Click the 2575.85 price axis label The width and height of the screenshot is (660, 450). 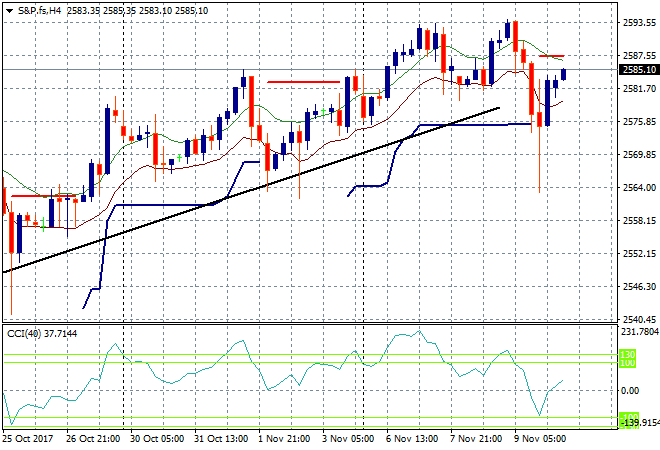[x=639, y=122]
